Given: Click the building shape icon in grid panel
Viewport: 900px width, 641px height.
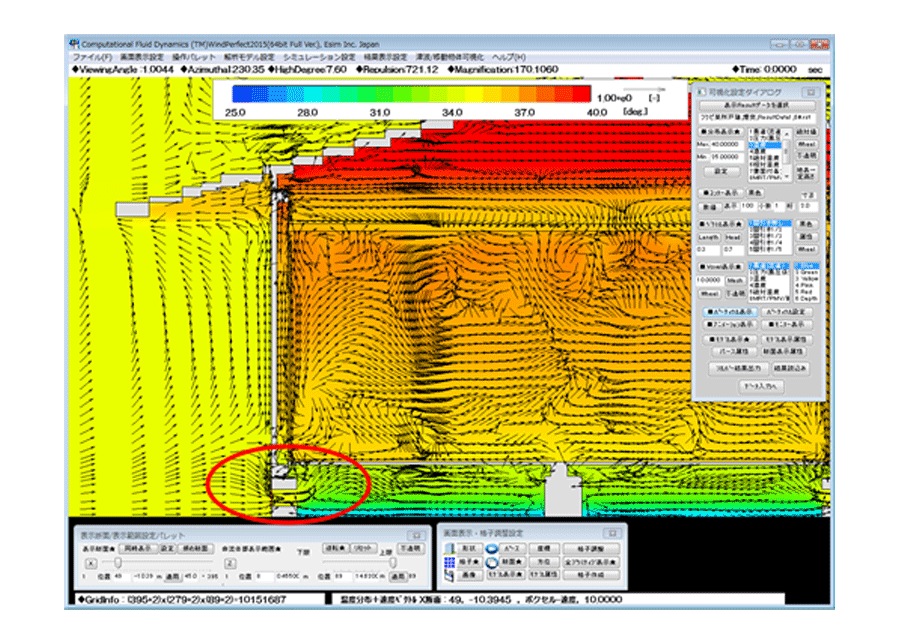Looking at the screenshot, I should 449,549.
